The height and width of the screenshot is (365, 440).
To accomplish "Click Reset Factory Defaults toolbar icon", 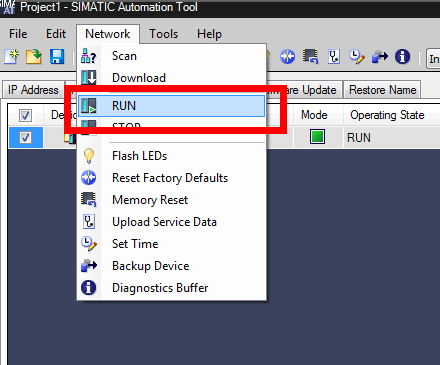I will pyautogui.click(x=287, y=56).
